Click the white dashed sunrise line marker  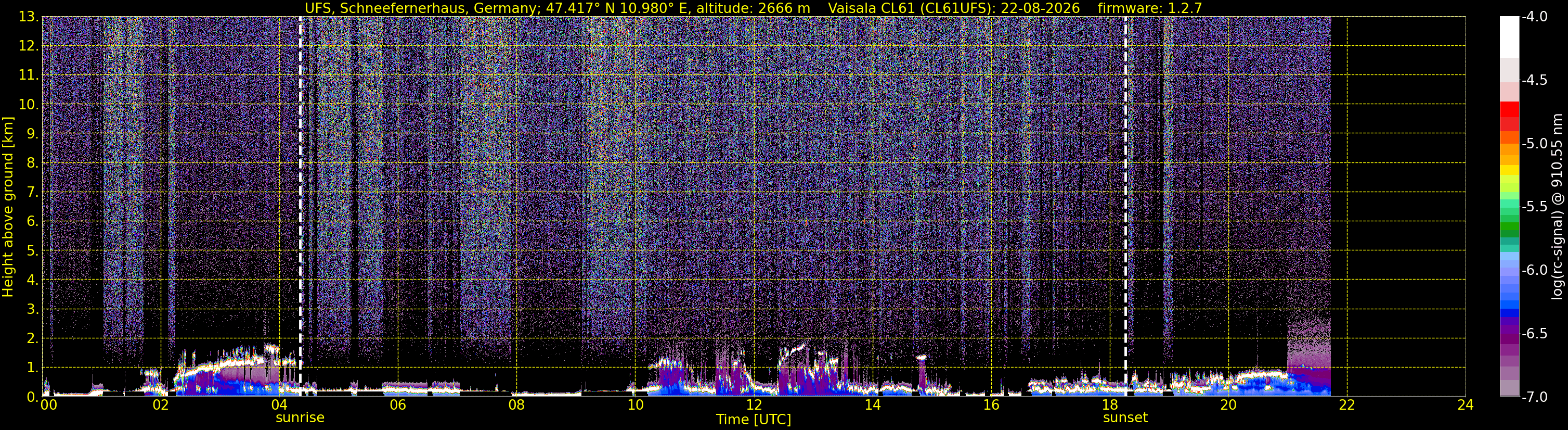tap(300, 207)
